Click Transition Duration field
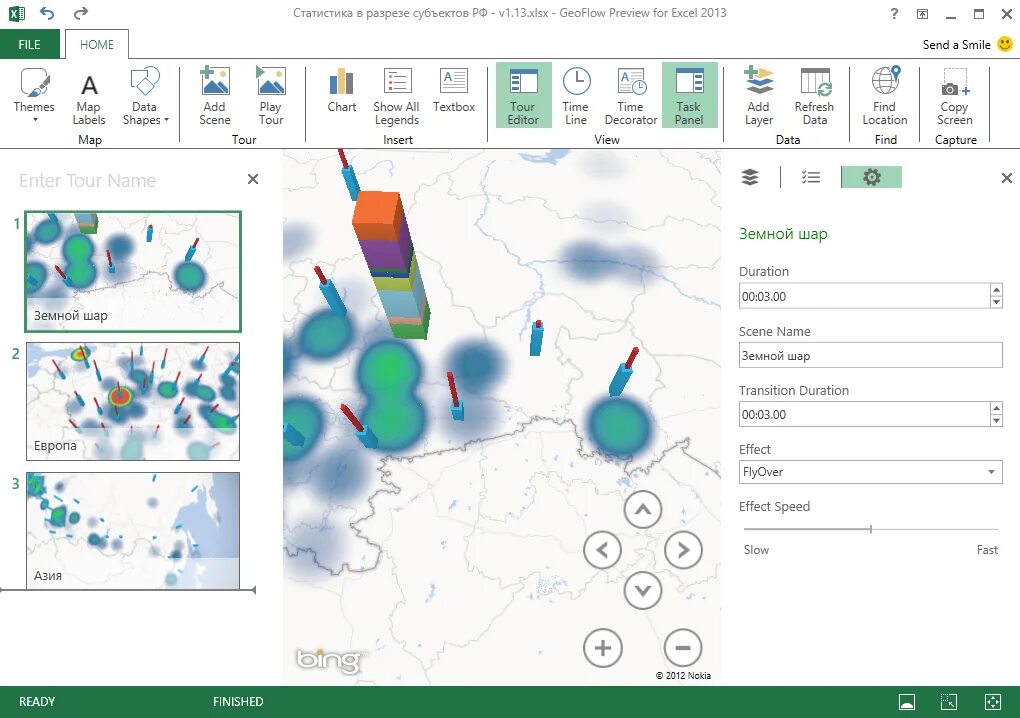 coord(865,414)
